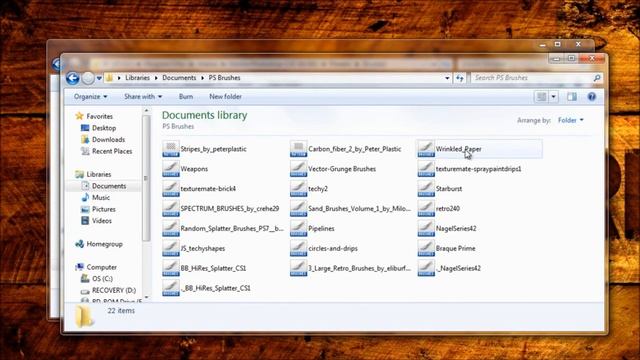Select the techy2 brush file icon

pos(298,189)
